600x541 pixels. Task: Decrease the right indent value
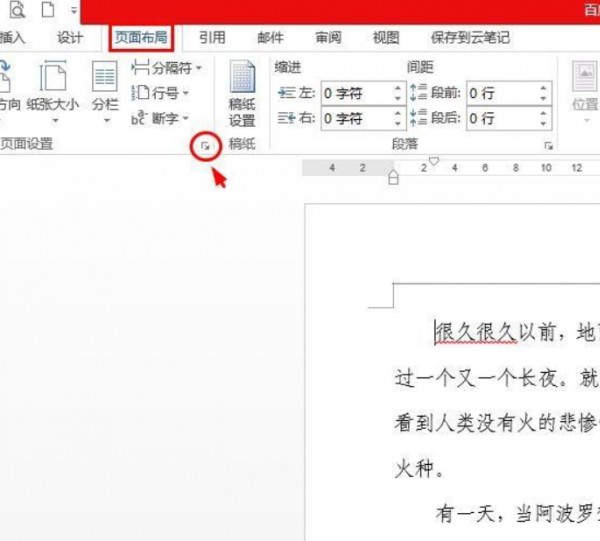coord(398,124)
